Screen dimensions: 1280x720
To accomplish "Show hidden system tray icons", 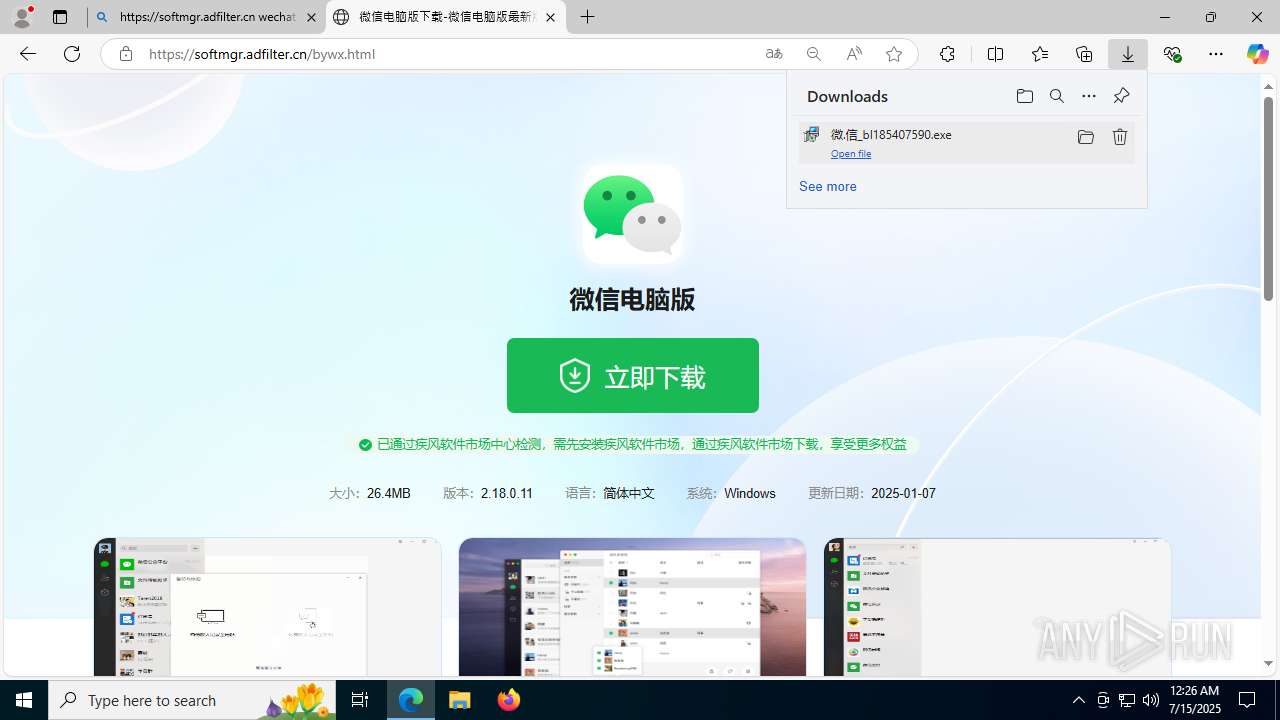I will click(x=1078, y=700).
